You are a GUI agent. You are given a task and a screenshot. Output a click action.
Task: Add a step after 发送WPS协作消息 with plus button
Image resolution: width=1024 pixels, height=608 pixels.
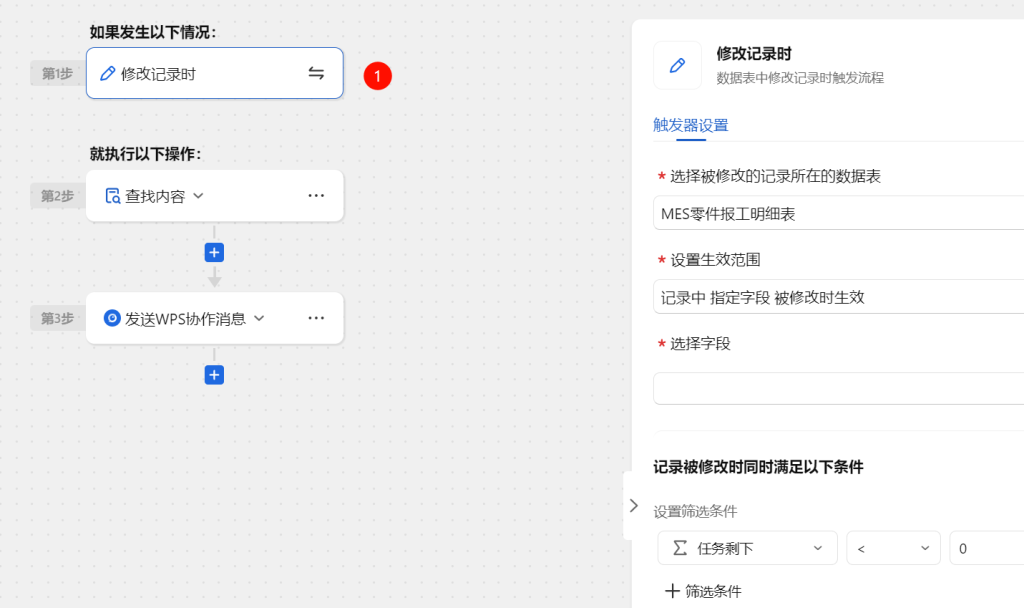pos(214,375)
